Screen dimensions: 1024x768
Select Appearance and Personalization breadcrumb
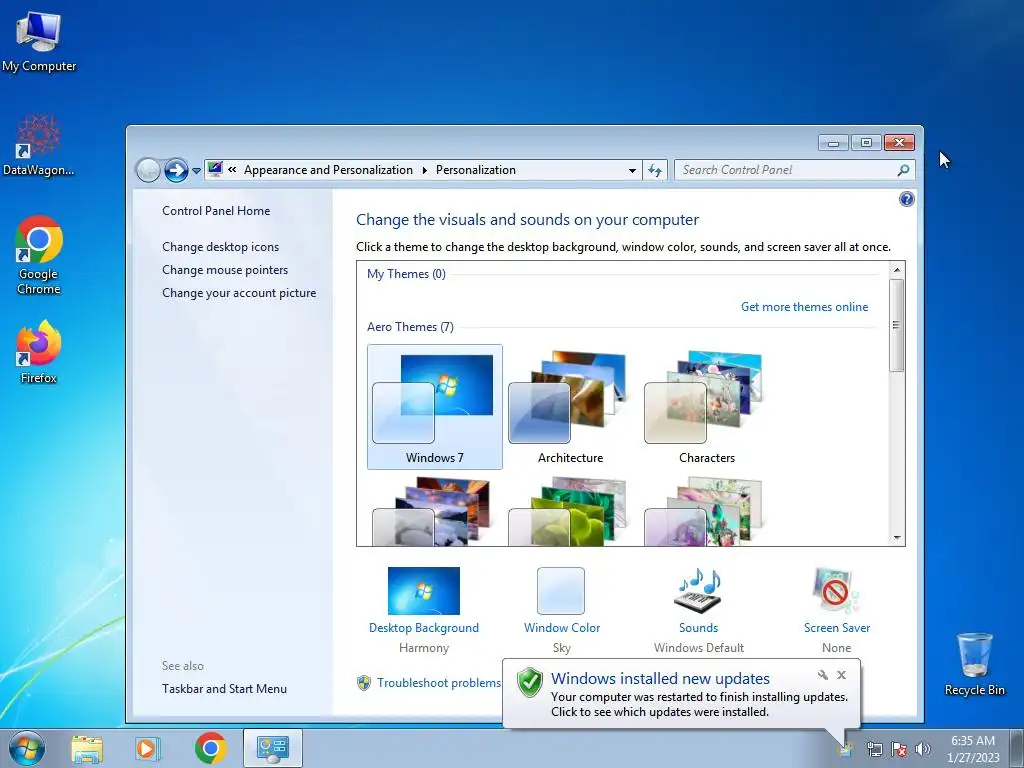pos(328,170)
